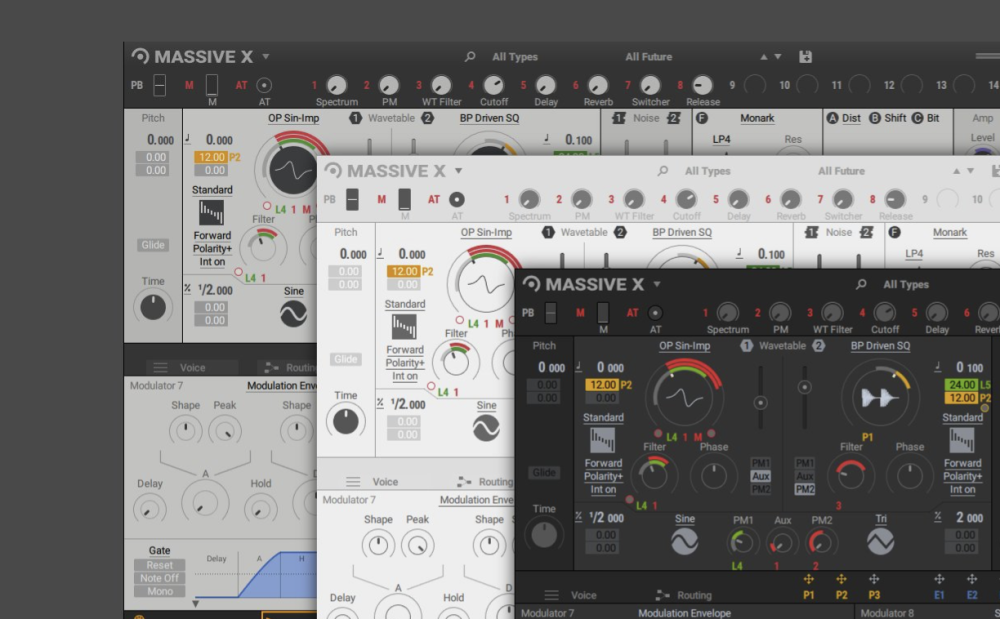Click Noise slot 1 icon in gray window
The width and height of the screenshot is (1000, 619).
pyautogui.click(x=618, y=118)
